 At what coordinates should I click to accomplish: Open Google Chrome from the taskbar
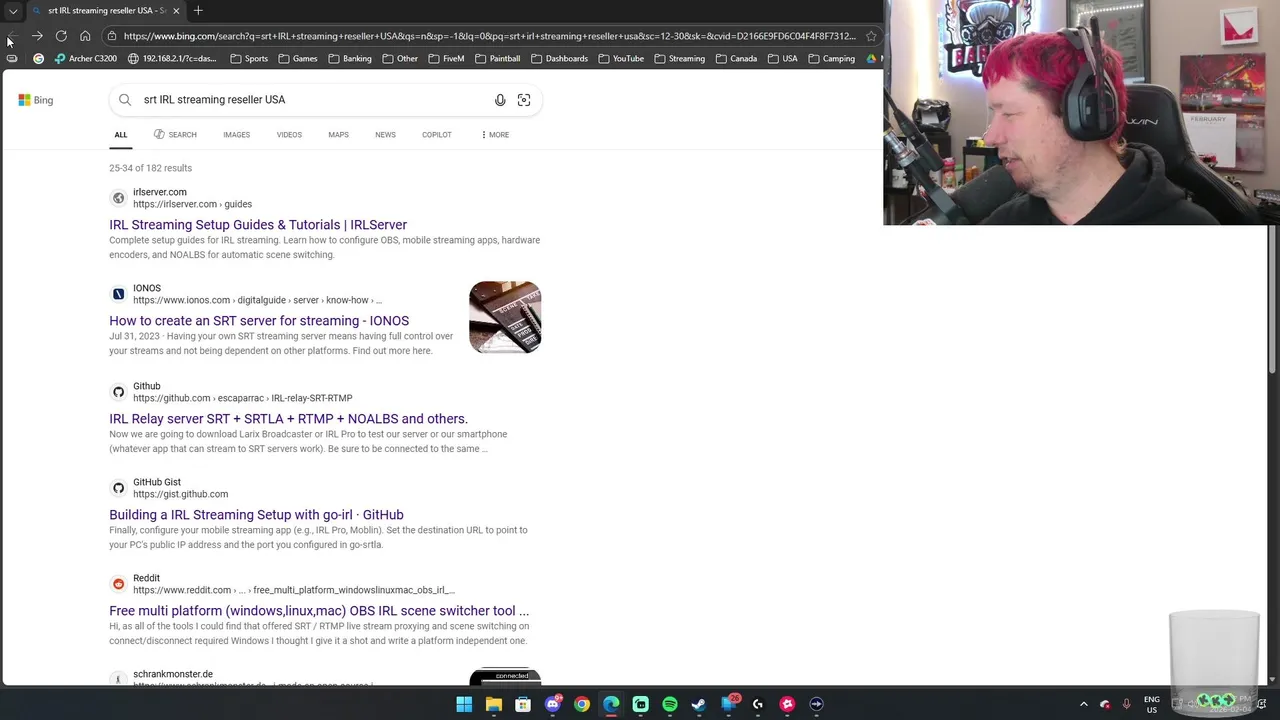[x=582, y=704]
